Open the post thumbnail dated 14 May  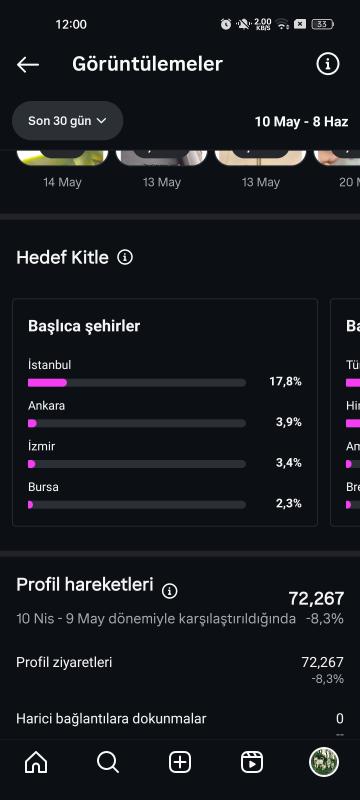pos(62,158)
